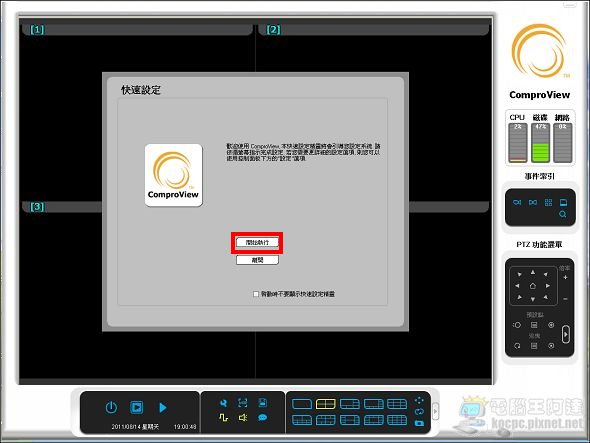The height and width of the screenshot is (443, 590).
Task: Click the highlighted start button in the wizard
Action: [257, 242]
